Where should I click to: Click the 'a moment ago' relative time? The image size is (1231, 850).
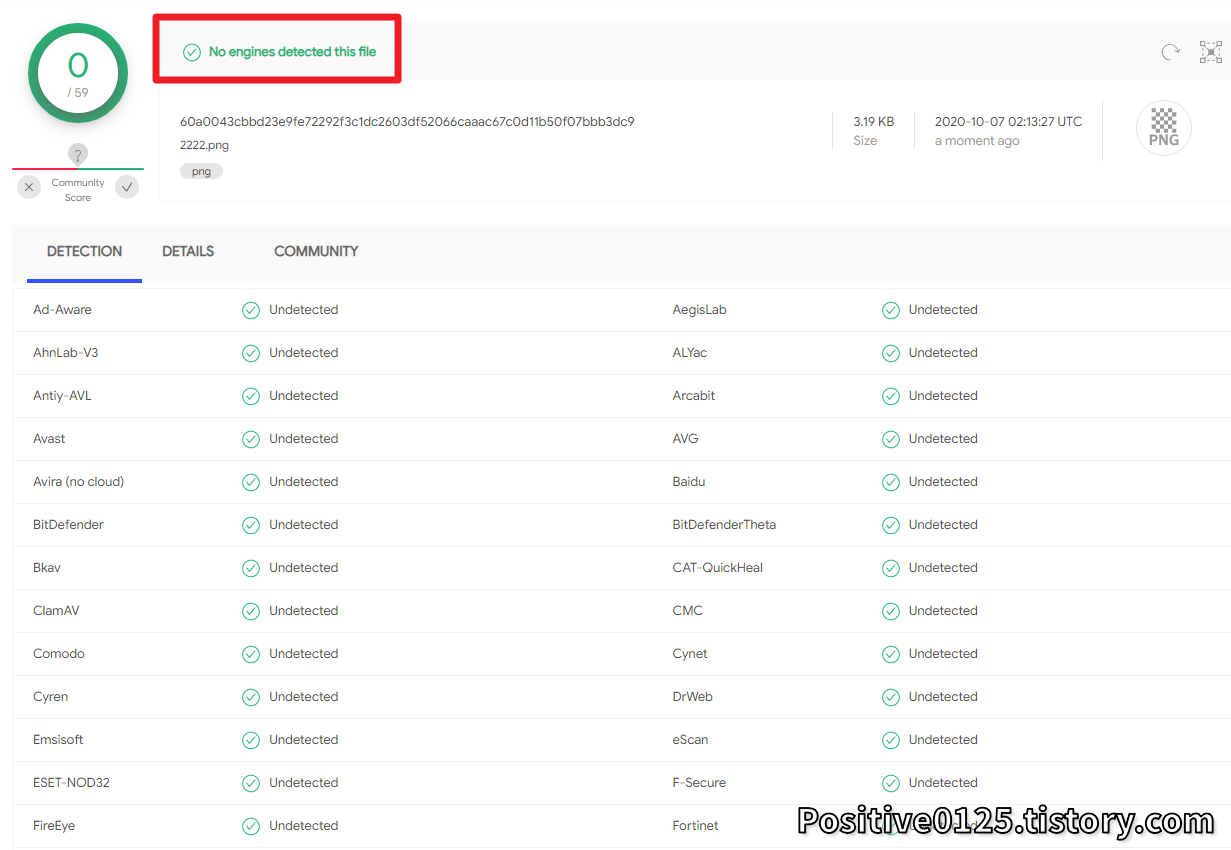click(977, 141)
